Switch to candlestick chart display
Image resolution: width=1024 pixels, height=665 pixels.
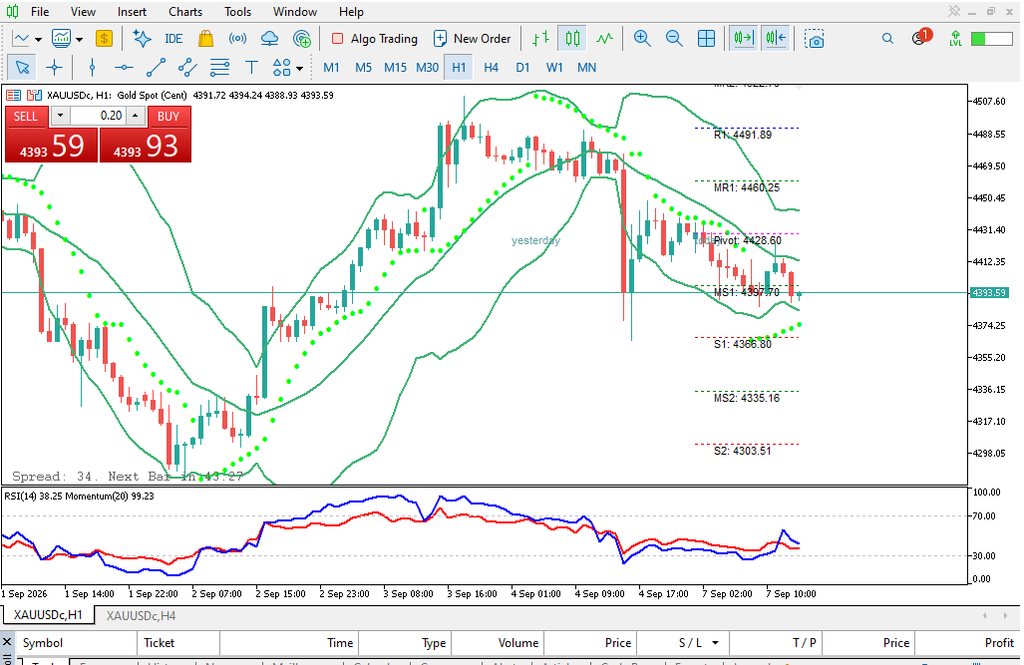[573, 39]
